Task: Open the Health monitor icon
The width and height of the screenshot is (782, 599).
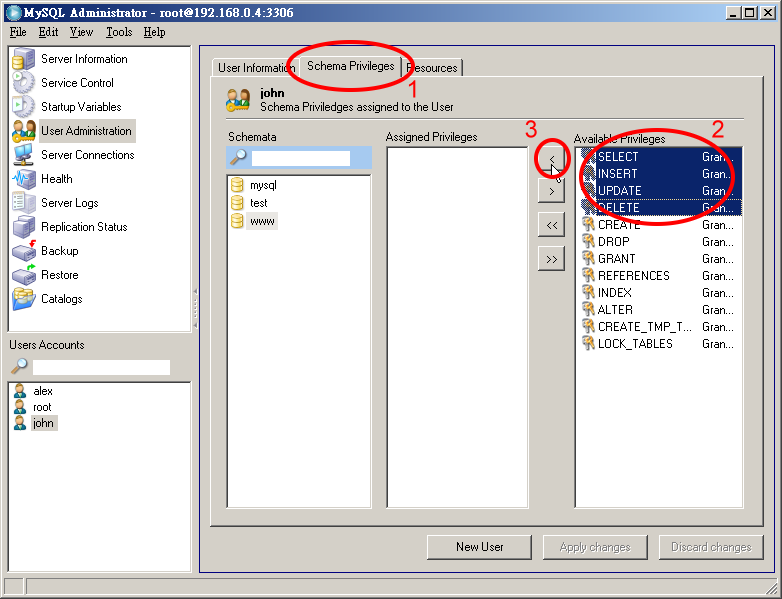Action: coord(24,179)
